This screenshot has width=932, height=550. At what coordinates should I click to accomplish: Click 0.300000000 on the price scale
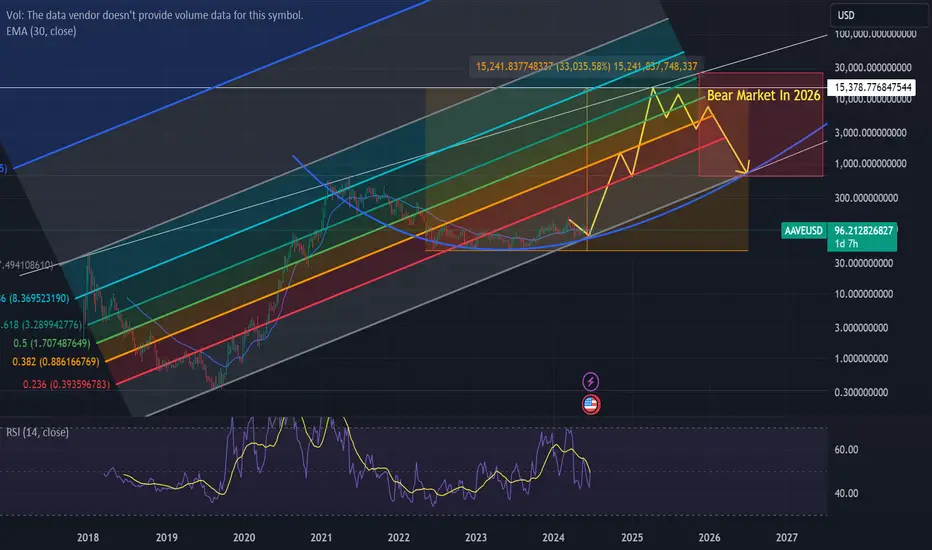tap(861, 392)
